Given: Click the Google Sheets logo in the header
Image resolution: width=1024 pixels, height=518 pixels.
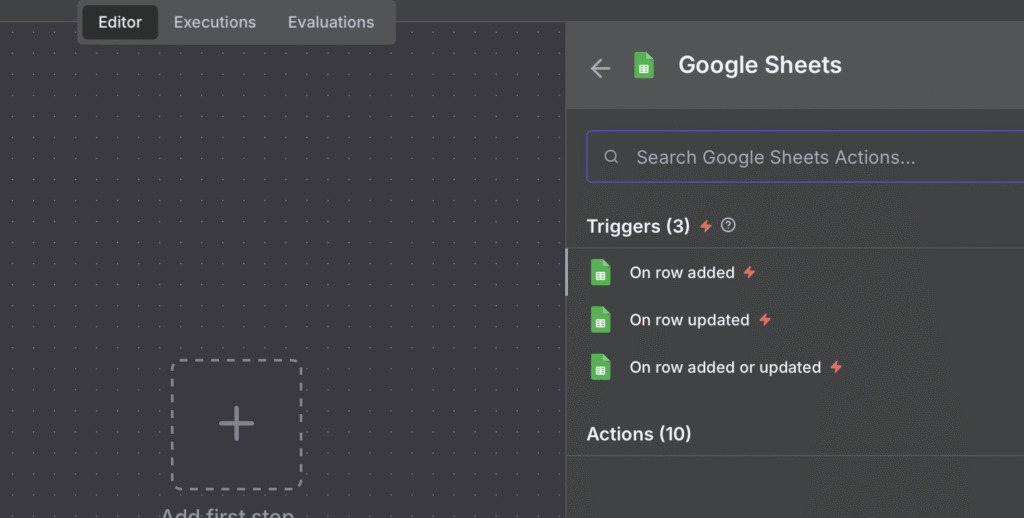Looking at the screenshot, I should tap(644, 66).
